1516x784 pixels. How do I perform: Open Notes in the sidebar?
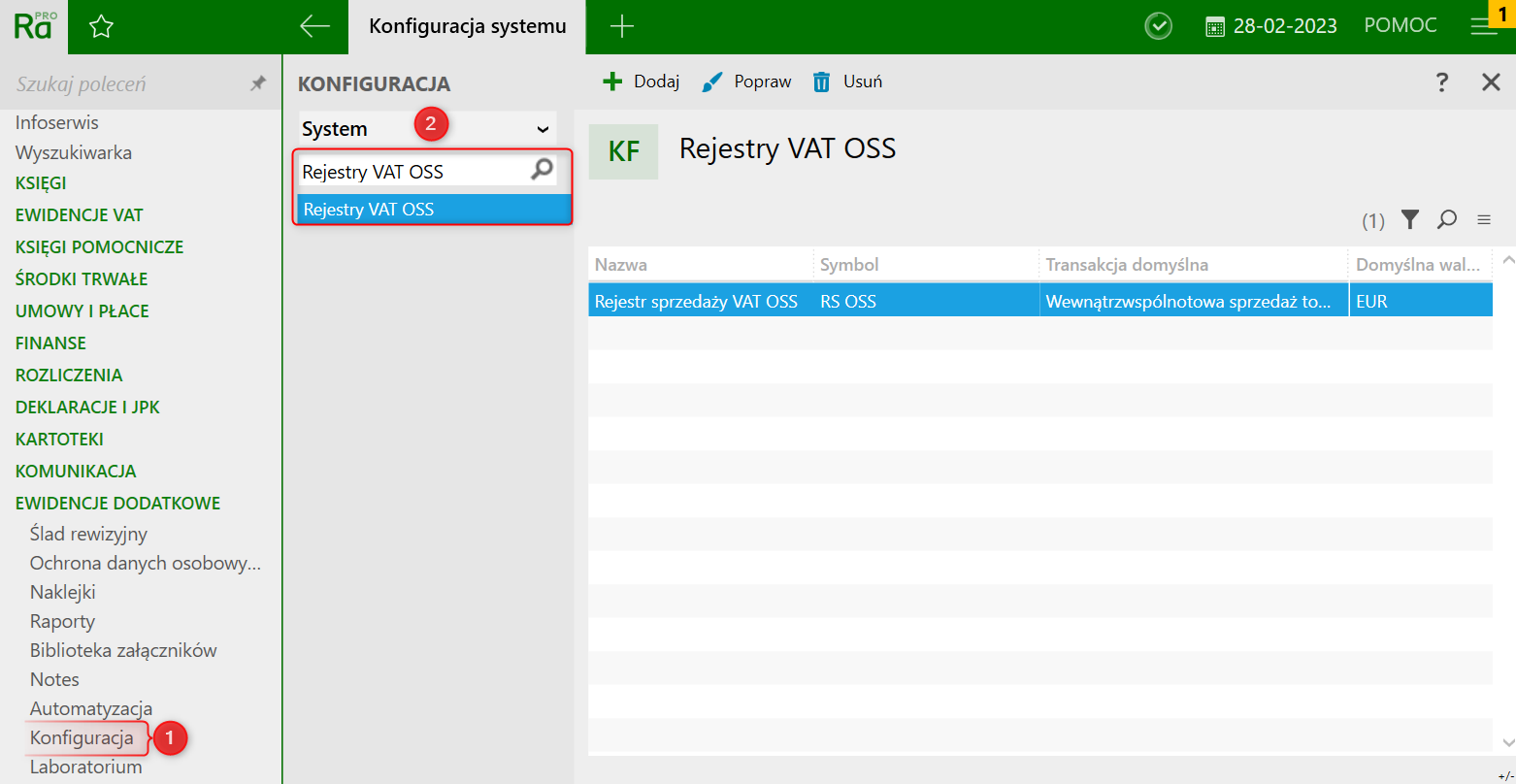pyautogui.click(x=54, y=679)
